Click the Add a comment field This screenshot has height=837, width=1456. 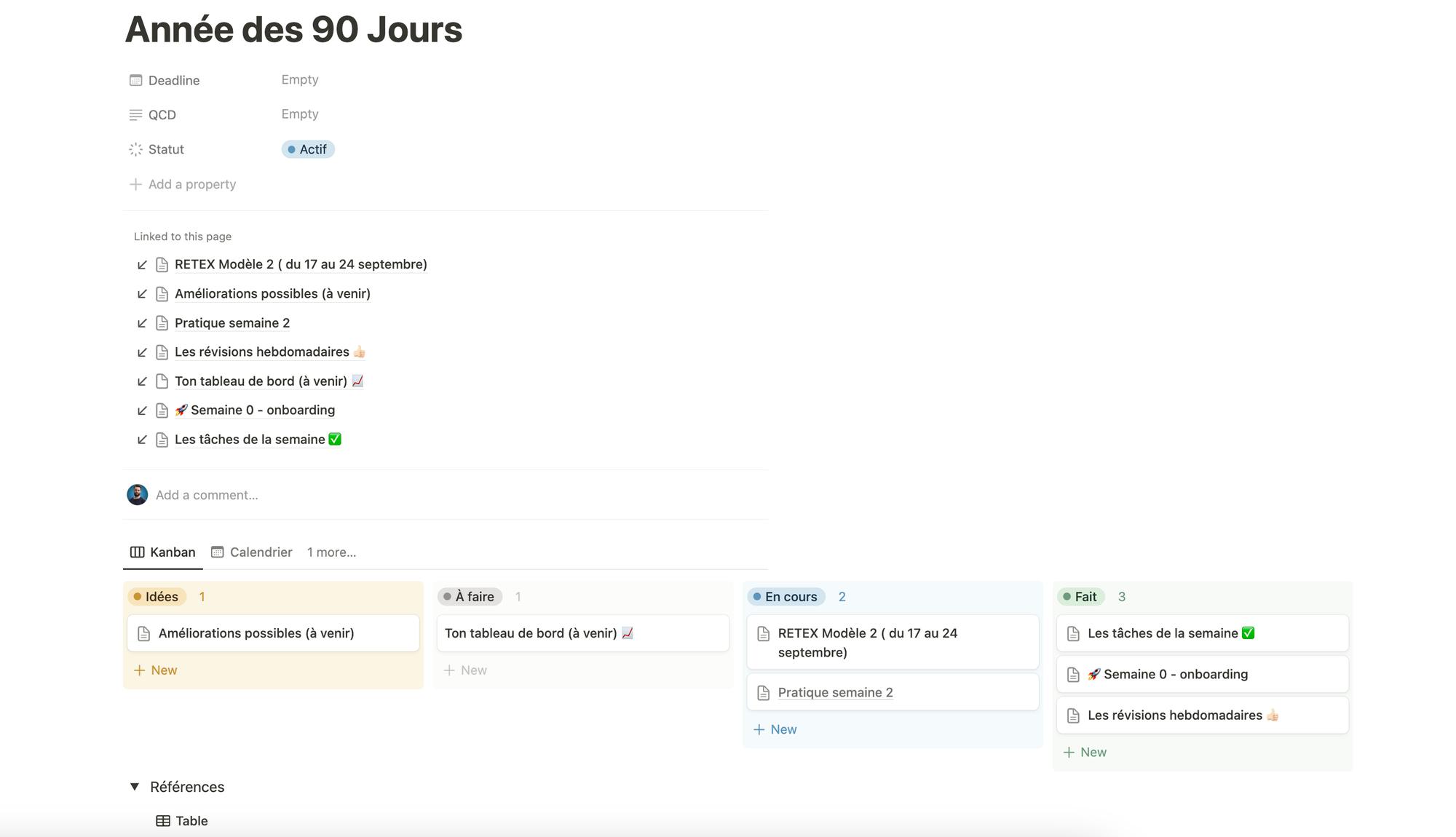pos(207,494)
